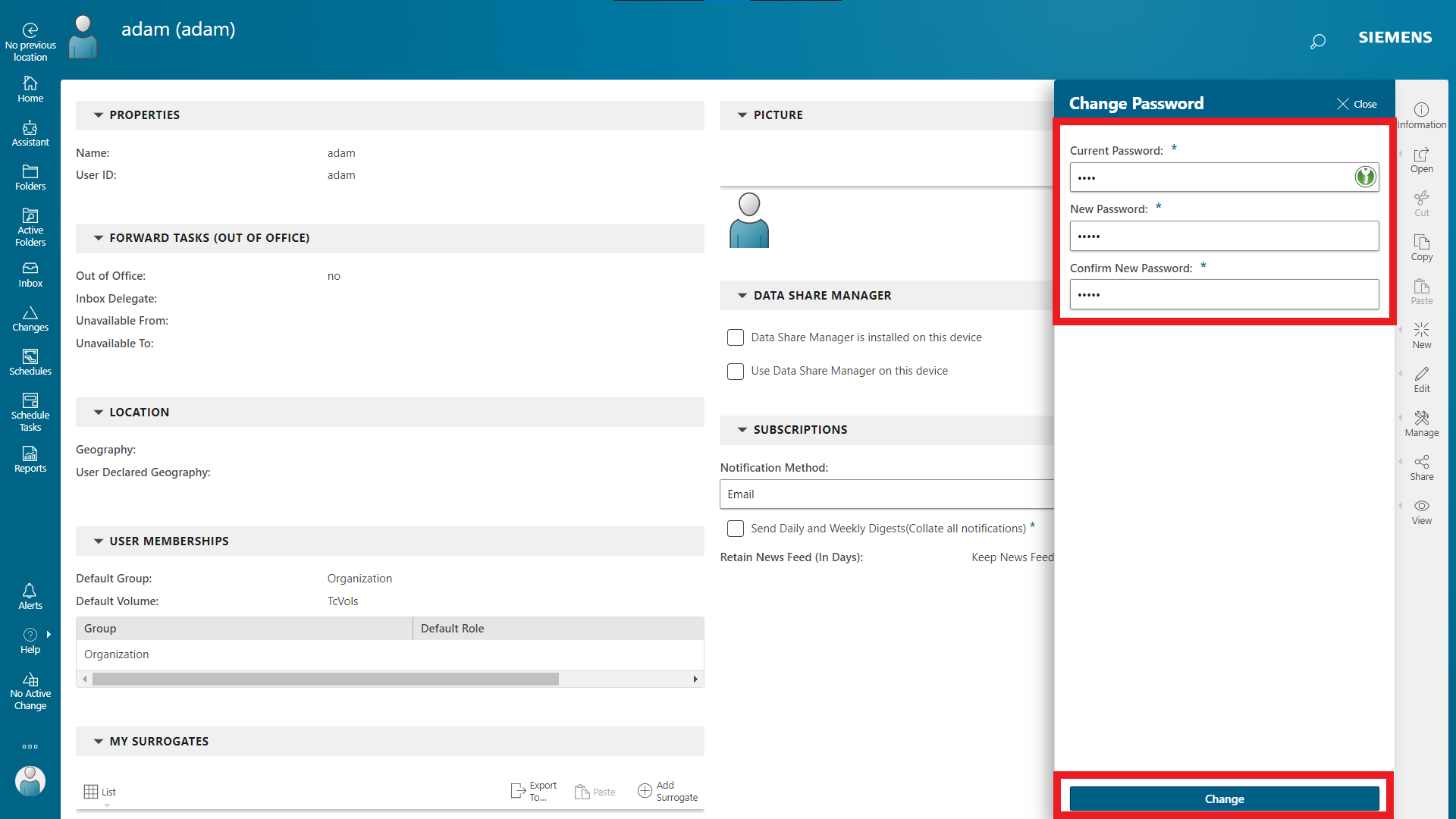Click the horizontal scrollbar under the Group table
1456x819 pixels.
tap(325, 679)
